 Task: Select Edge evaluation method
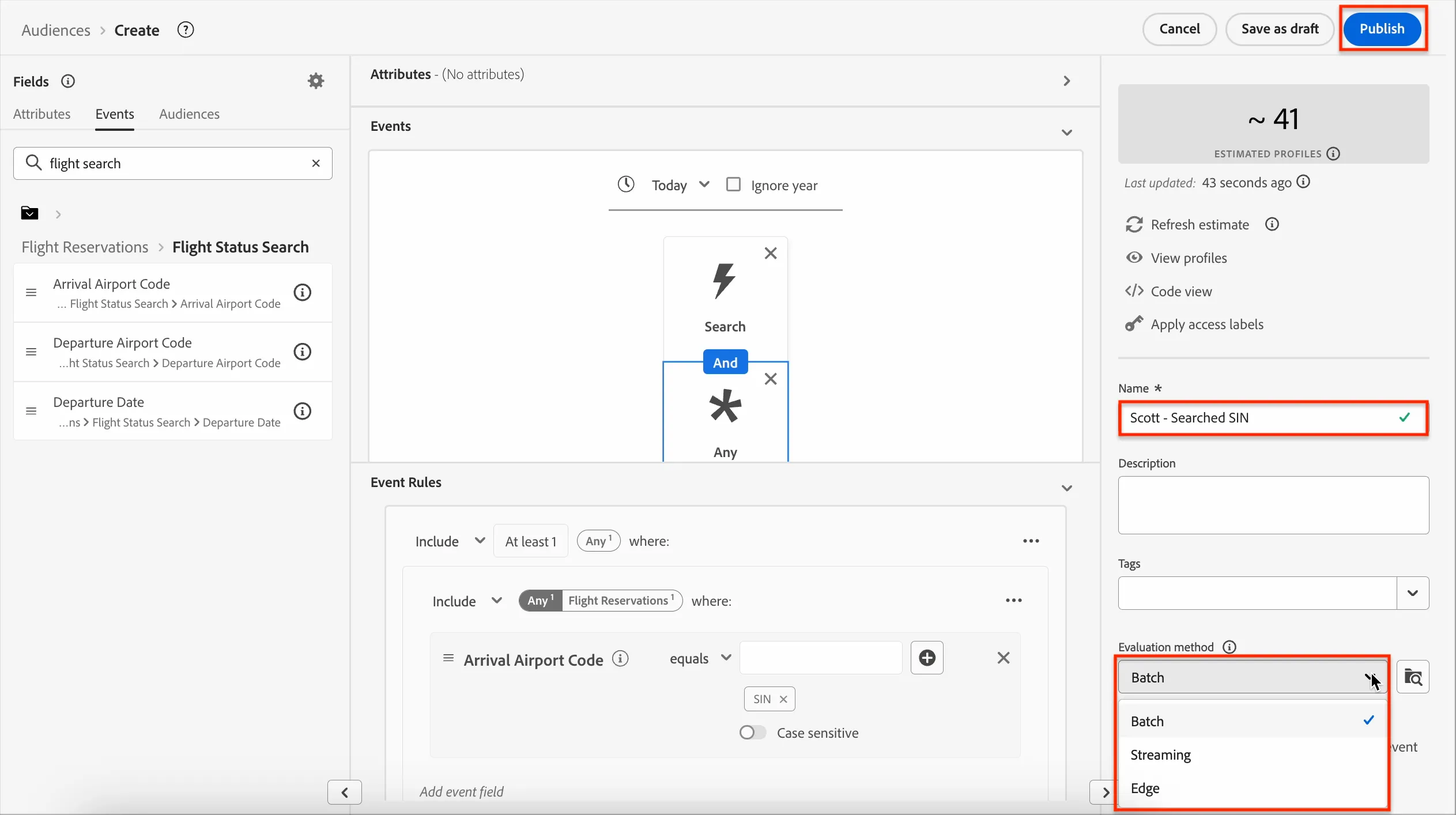tap(1253, 788)
